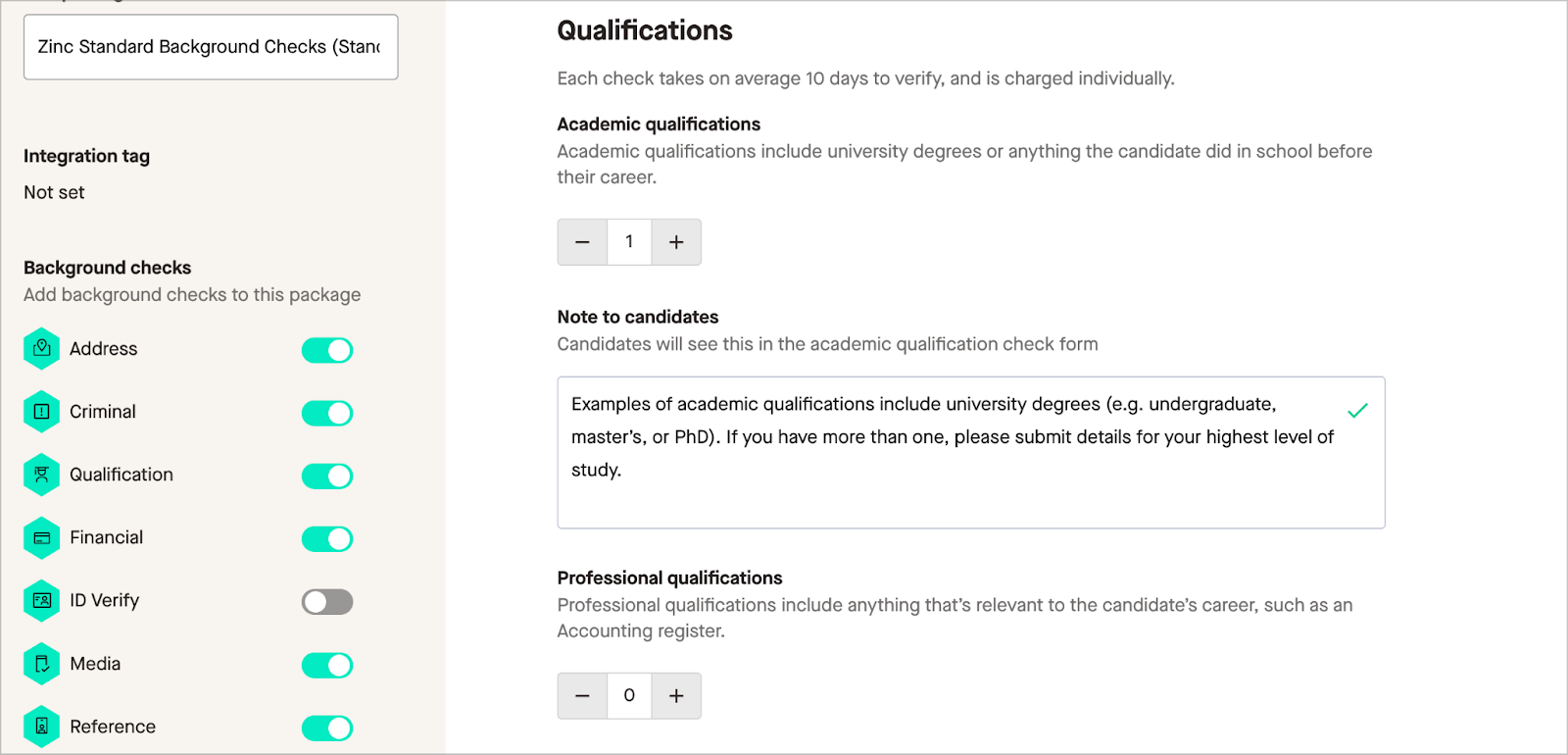1568x755 pixels.
Task: Open the package name field dropdown
Action: tap(210, 46)
